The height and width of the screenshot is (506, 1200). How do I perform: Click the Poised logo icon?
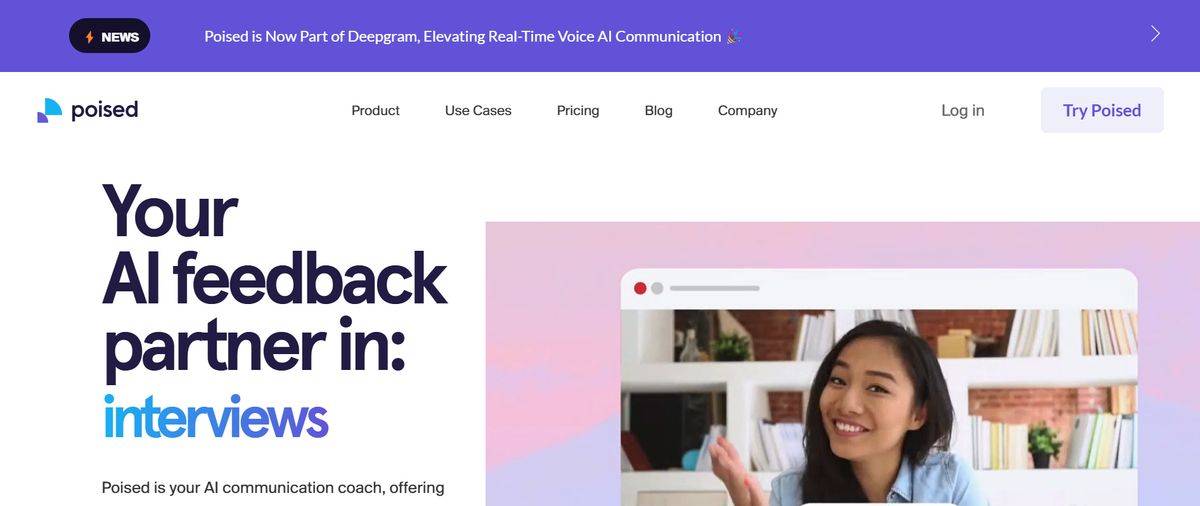pos(50,110)
